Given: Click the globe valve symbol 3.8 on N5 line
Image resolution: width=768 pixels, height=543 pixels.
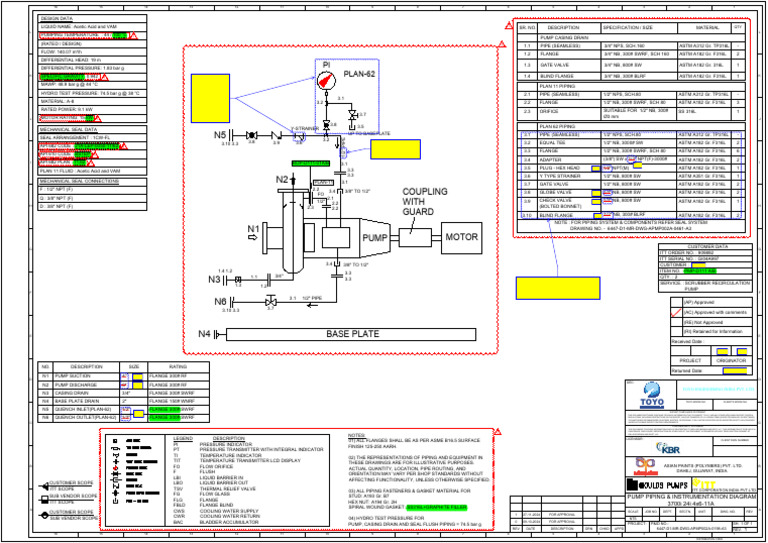Looking at the screenshot, I should click(x=251, y=135).
